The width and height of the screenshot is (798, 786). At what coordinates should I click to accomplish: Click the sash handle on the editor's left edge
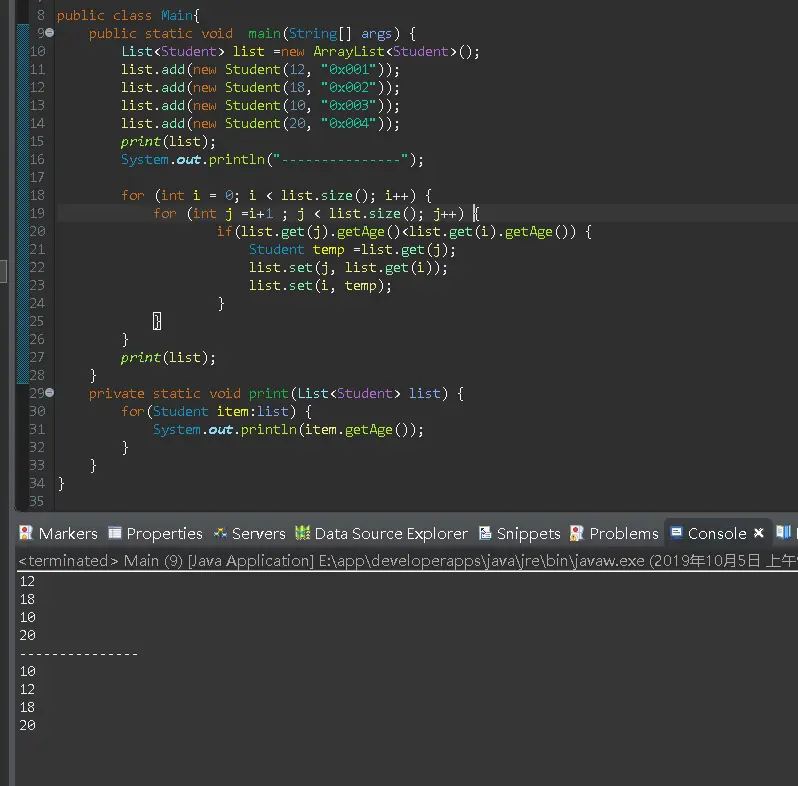[3, 272]
